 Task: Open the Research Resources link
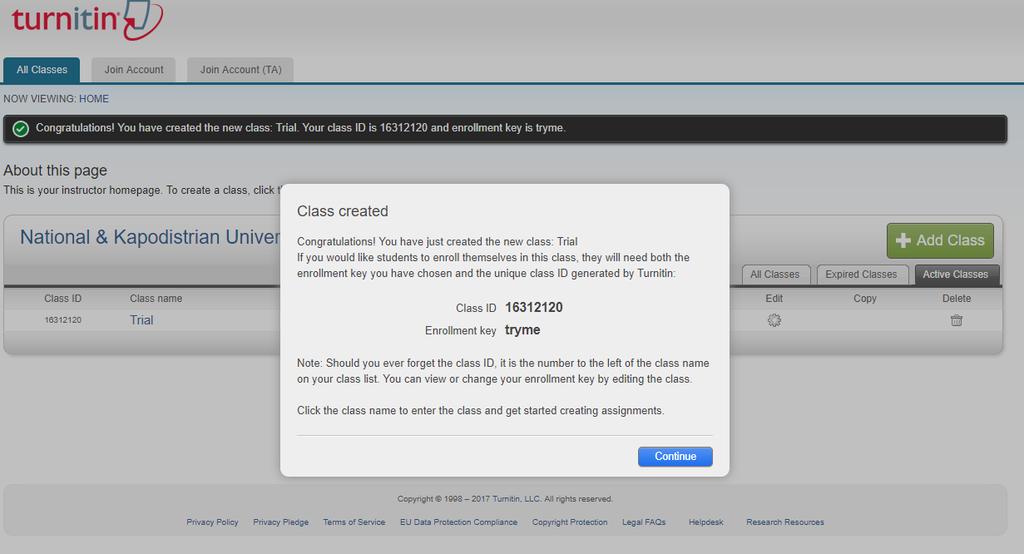[x=785, y=522]
